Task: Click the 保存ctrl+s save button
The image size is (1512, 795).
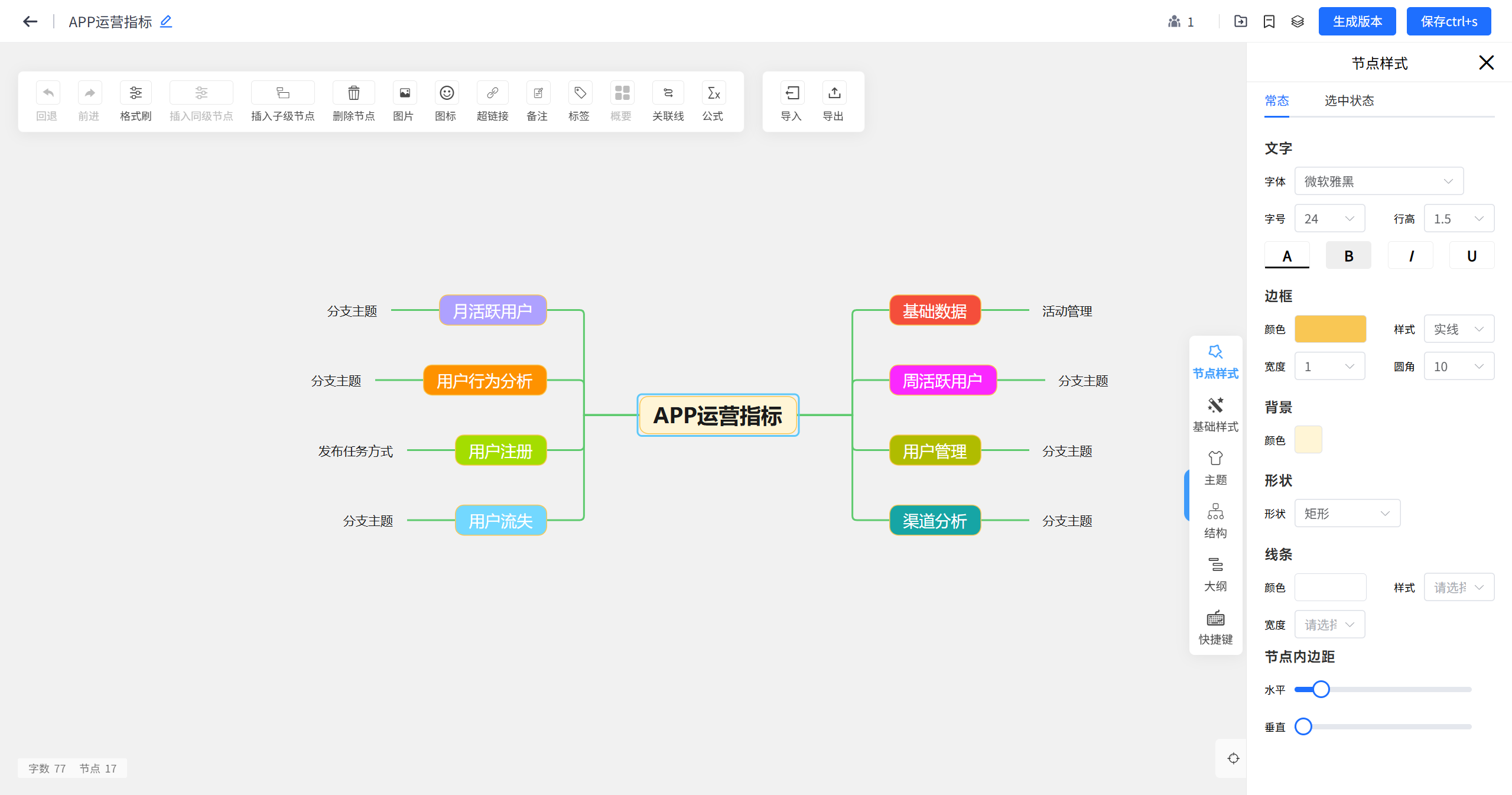Action: point(1448,22)
